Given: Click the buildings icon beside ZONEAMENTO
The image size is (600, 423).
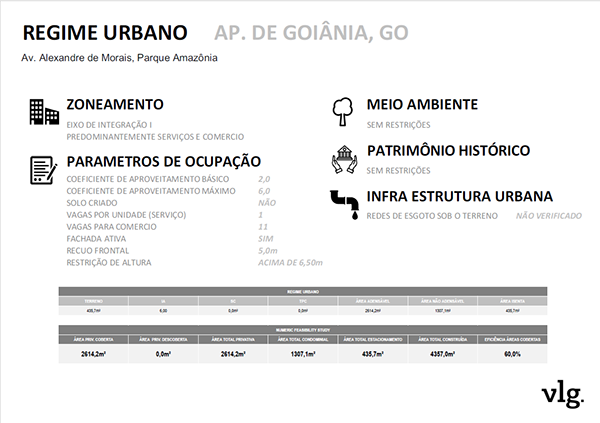Looking at the screenshot, I should pos(44,112).
